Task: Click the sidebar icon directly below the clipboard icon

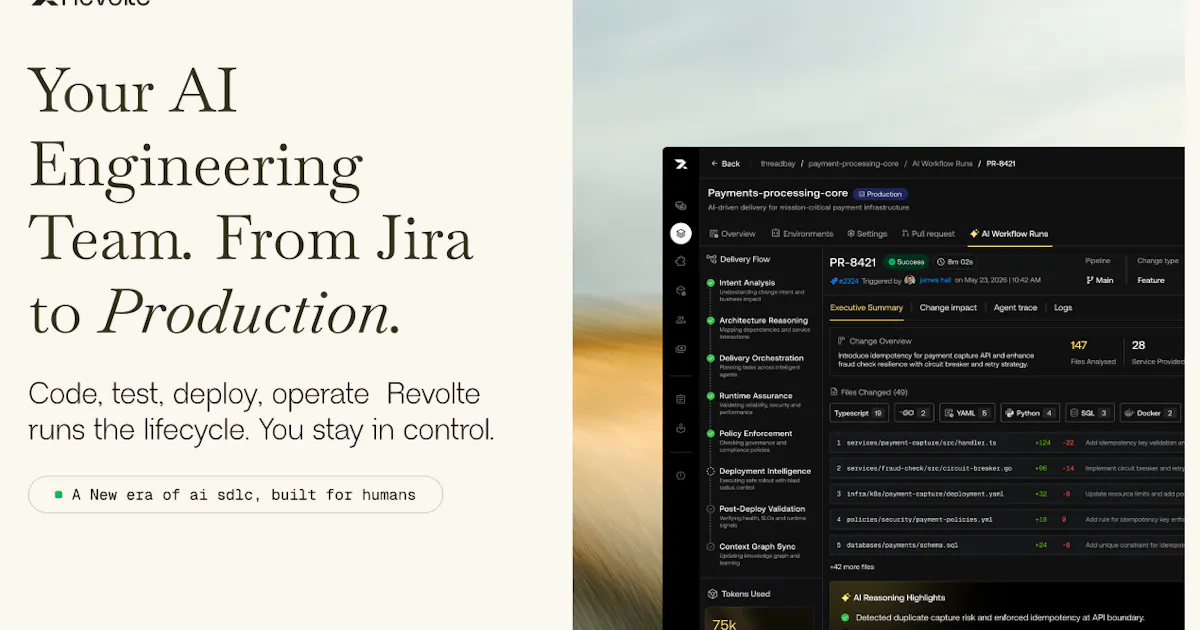Action: [681, 428]
